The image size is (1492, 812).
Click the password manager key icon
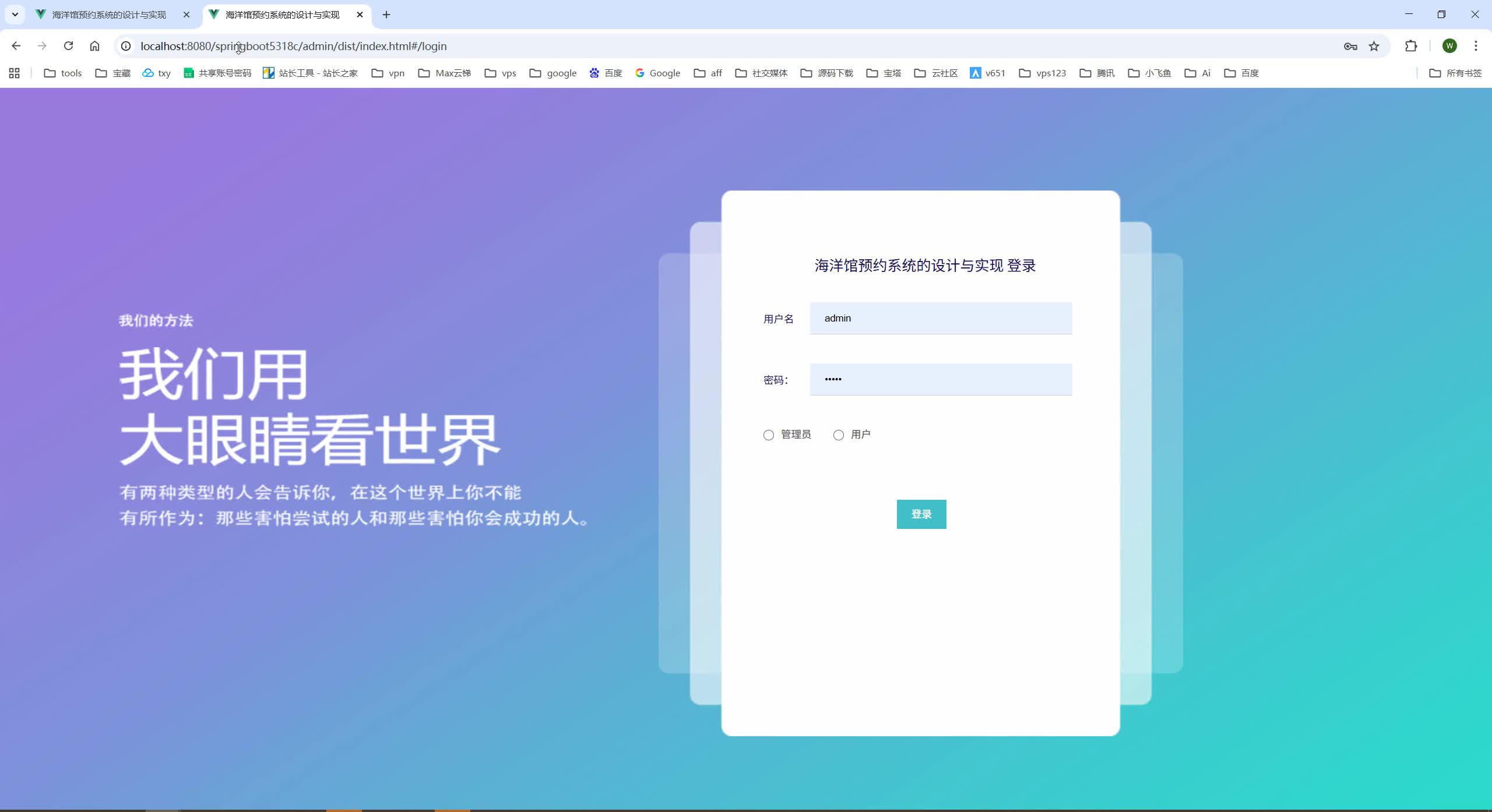pyautogui.click(x=1350, y=46)
